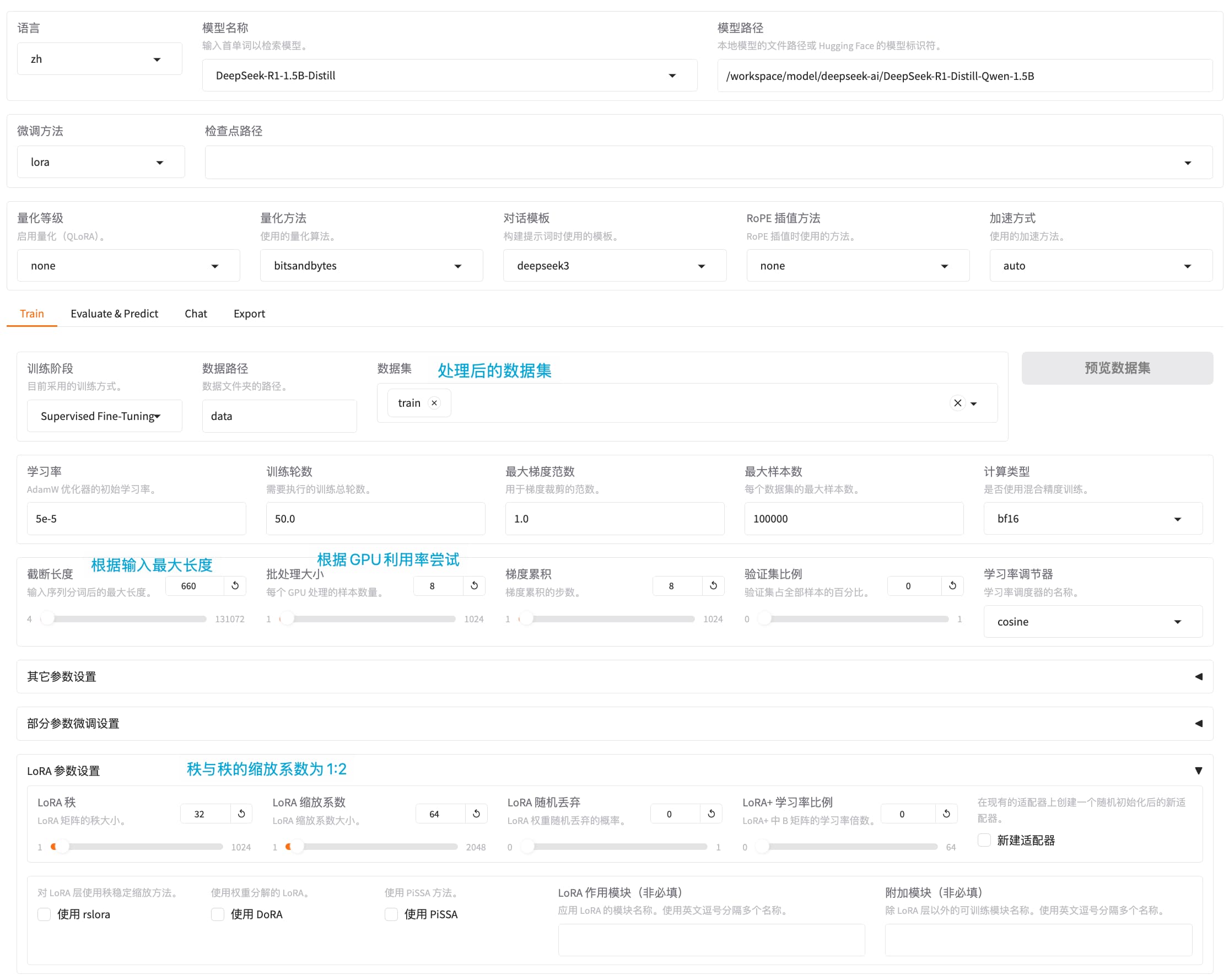Screen dimensions: 1229x980
Task: Open the RoPE 插值方法 dropdown
Action: click(858, 266)
